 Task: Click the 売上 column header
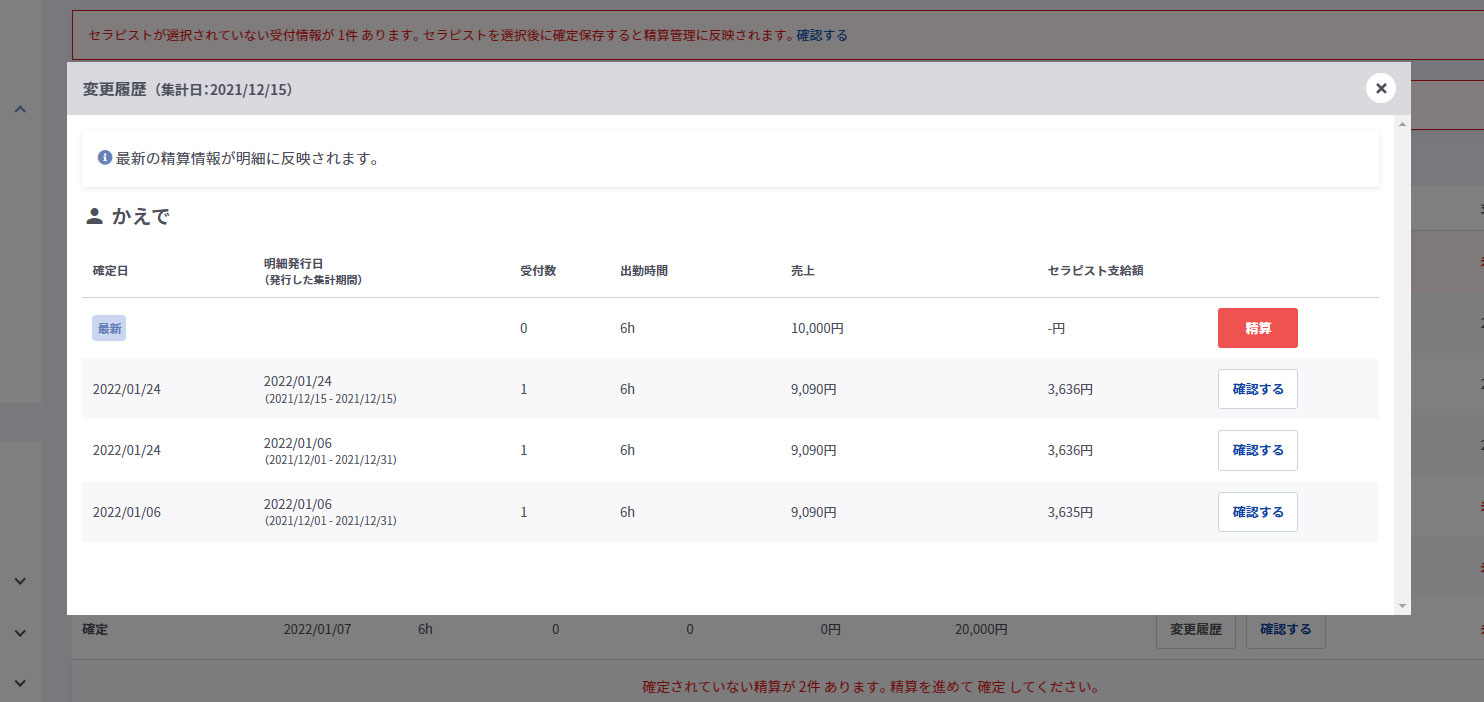pyautogui.click(x=802, y=271)
